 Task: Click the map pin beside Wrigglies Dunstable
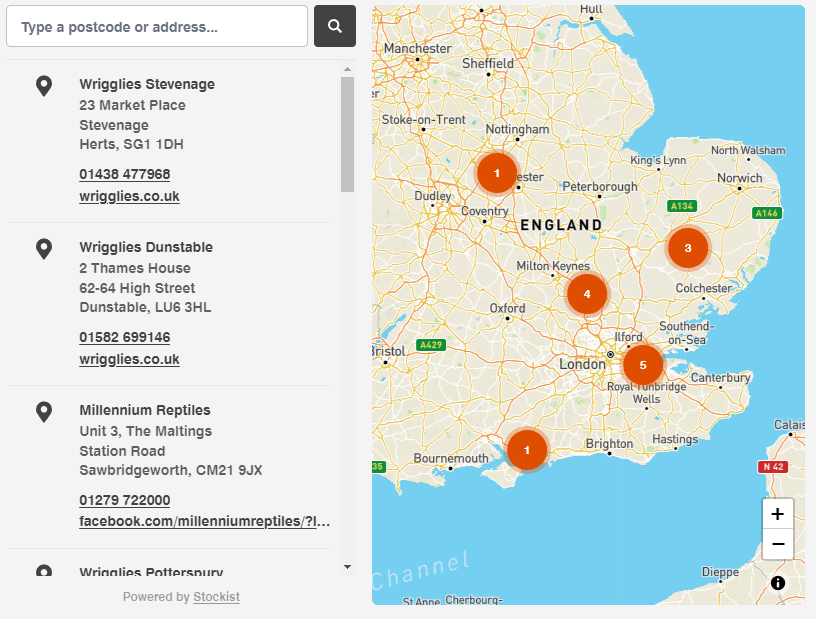pos(44,249)
